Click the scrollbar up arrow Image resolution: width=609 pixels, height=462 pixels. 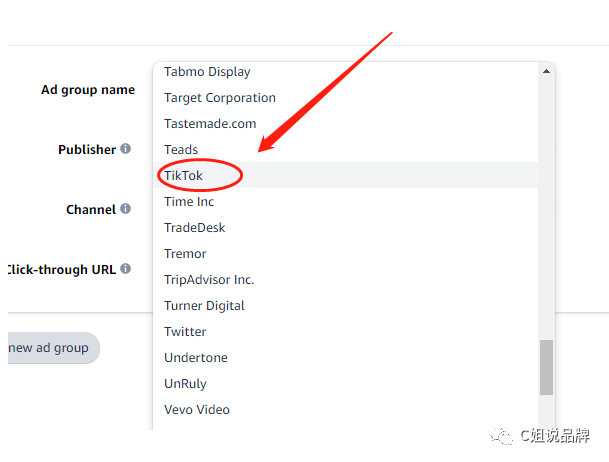[x=546, y=71]
